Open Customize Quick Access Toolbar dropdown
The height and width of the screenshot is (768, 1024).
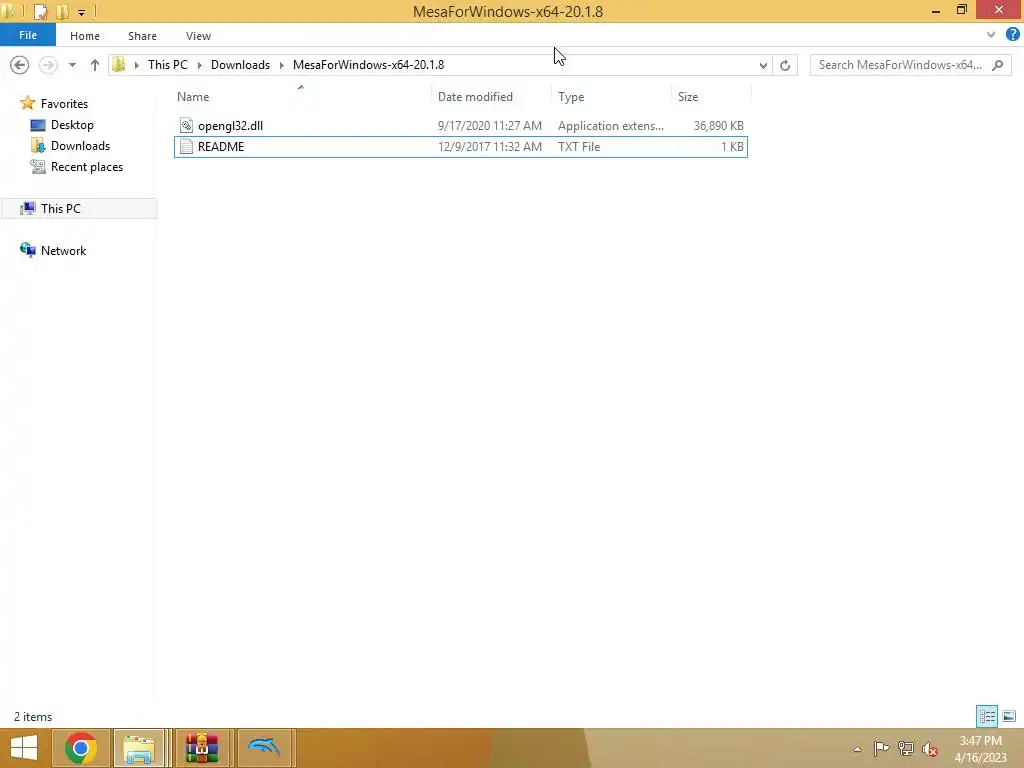(x=82, y=12)
